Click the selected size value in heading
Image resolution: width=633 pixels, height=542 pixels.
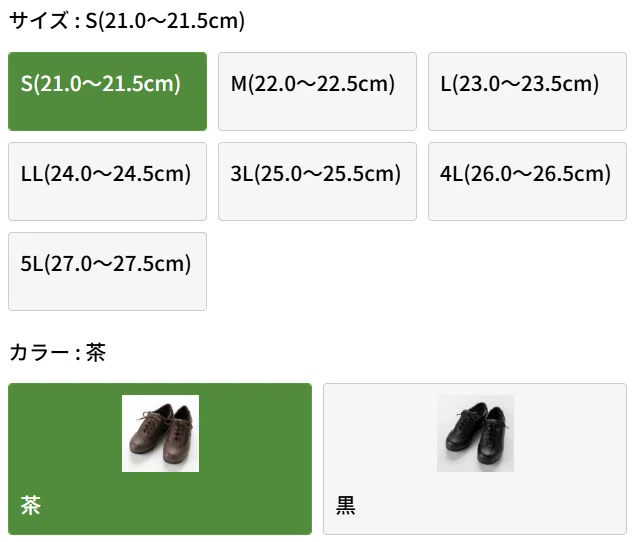(165, 21)
